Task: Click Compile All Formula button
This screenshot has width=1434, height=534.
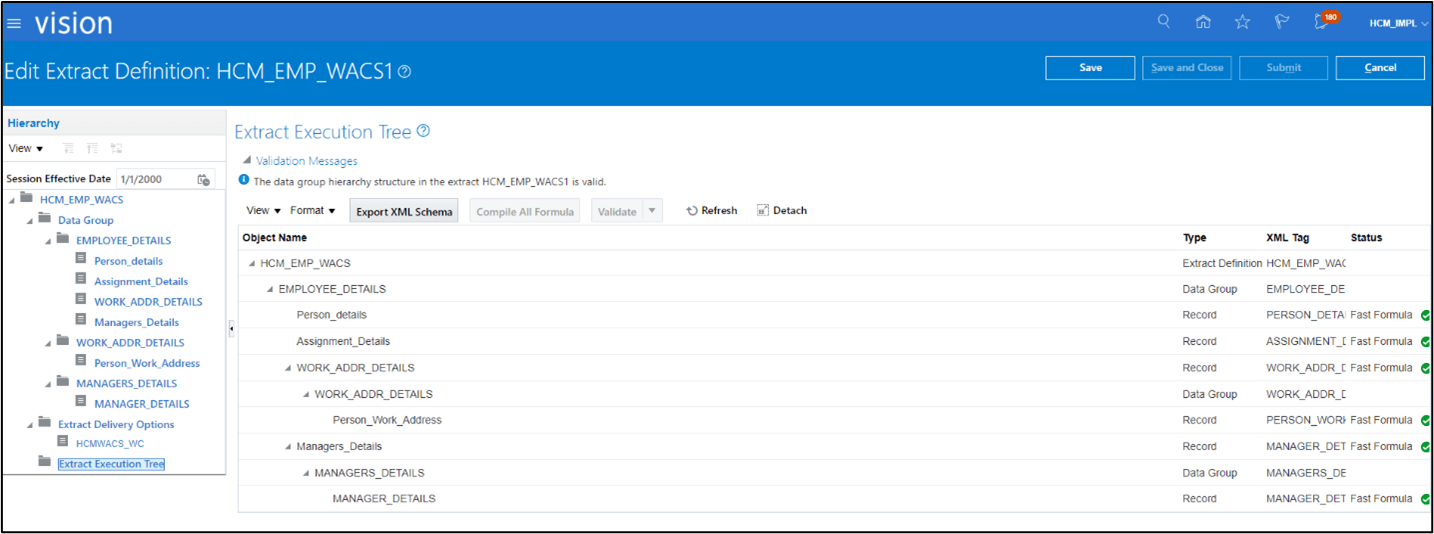Action: click(525, 211)
